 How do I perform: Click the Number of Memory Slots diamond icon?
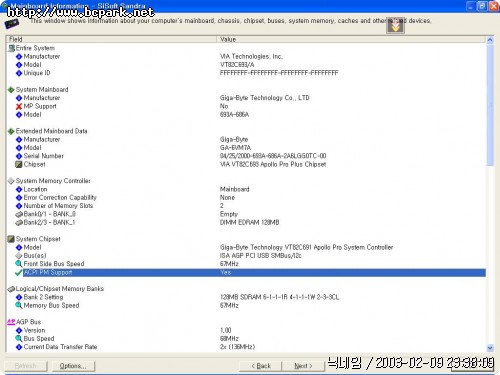19,206
